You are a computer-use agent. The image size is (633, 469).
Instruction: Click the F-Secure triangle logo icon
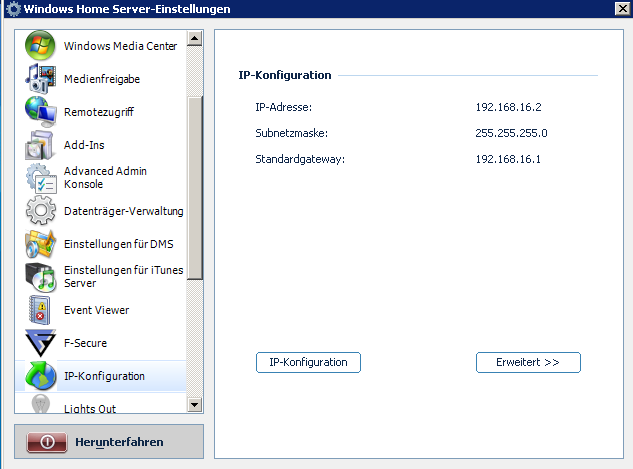pos(40,343)
